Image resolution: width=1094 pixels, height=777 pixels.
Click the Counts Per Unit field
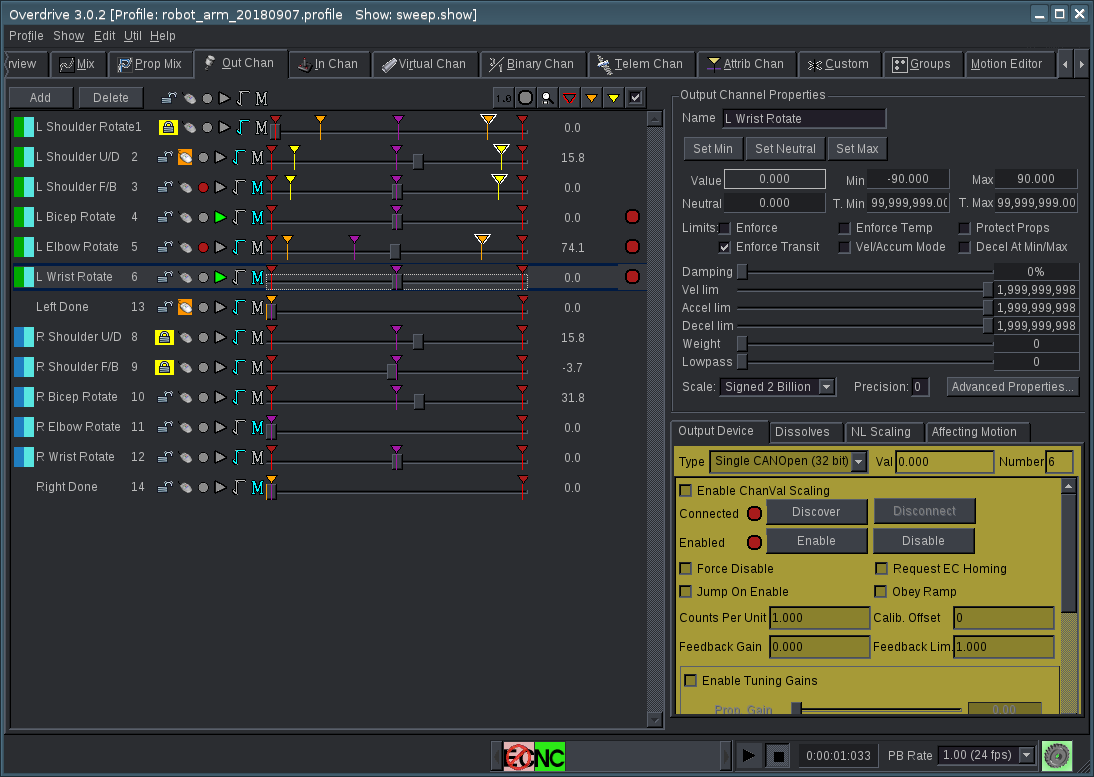(819, 618)
